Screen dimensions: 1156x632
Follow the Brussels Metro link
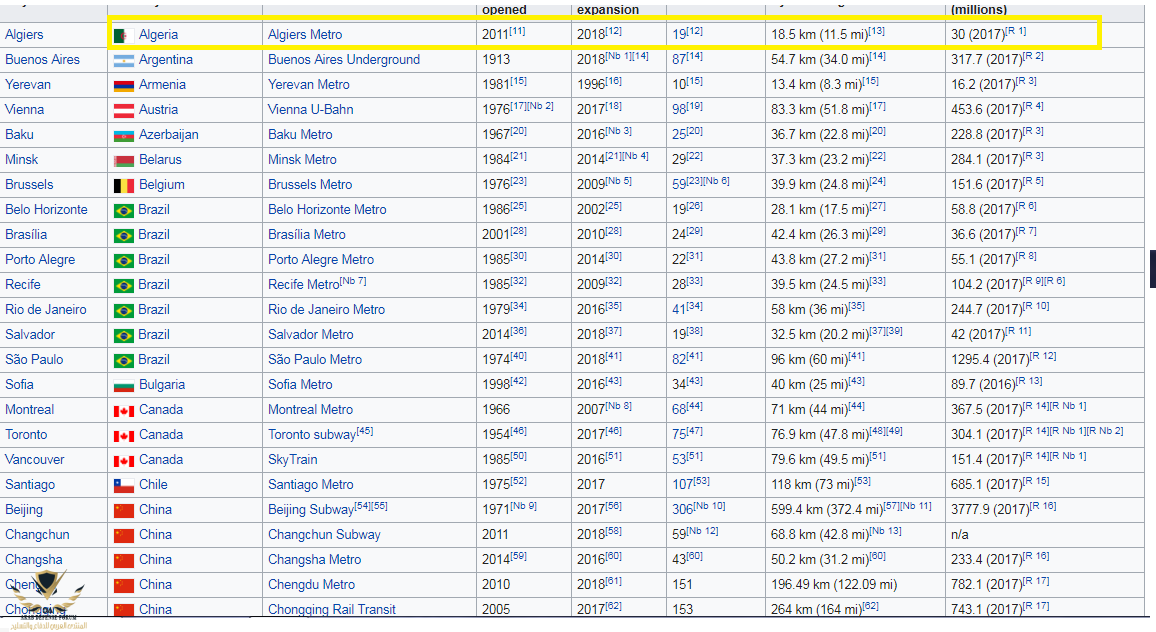click(x=310, y=185)
